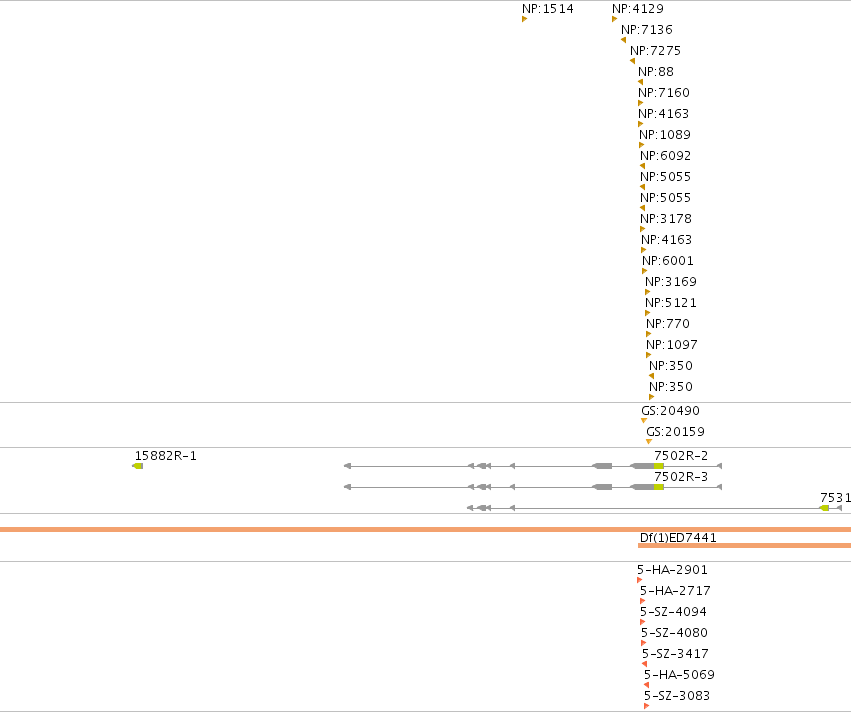Select the triangle marker beneath NP:7275
This screenshot has height=712, width=851.
point(632,61)
